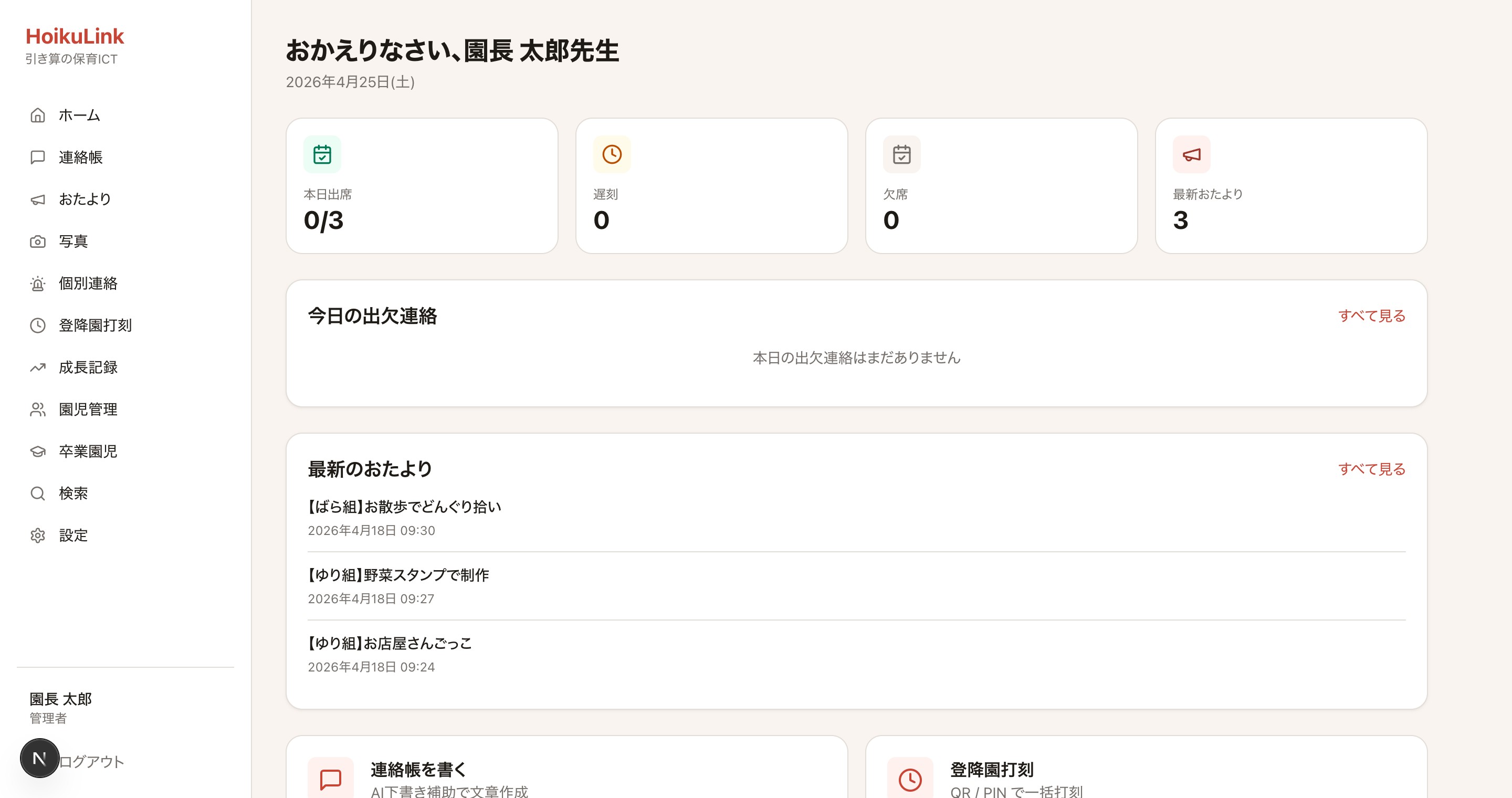The height and width of the screenshot is (798, 1512).
Task: Select the 連絡帳 chat bubble icon
Action: 38,156
